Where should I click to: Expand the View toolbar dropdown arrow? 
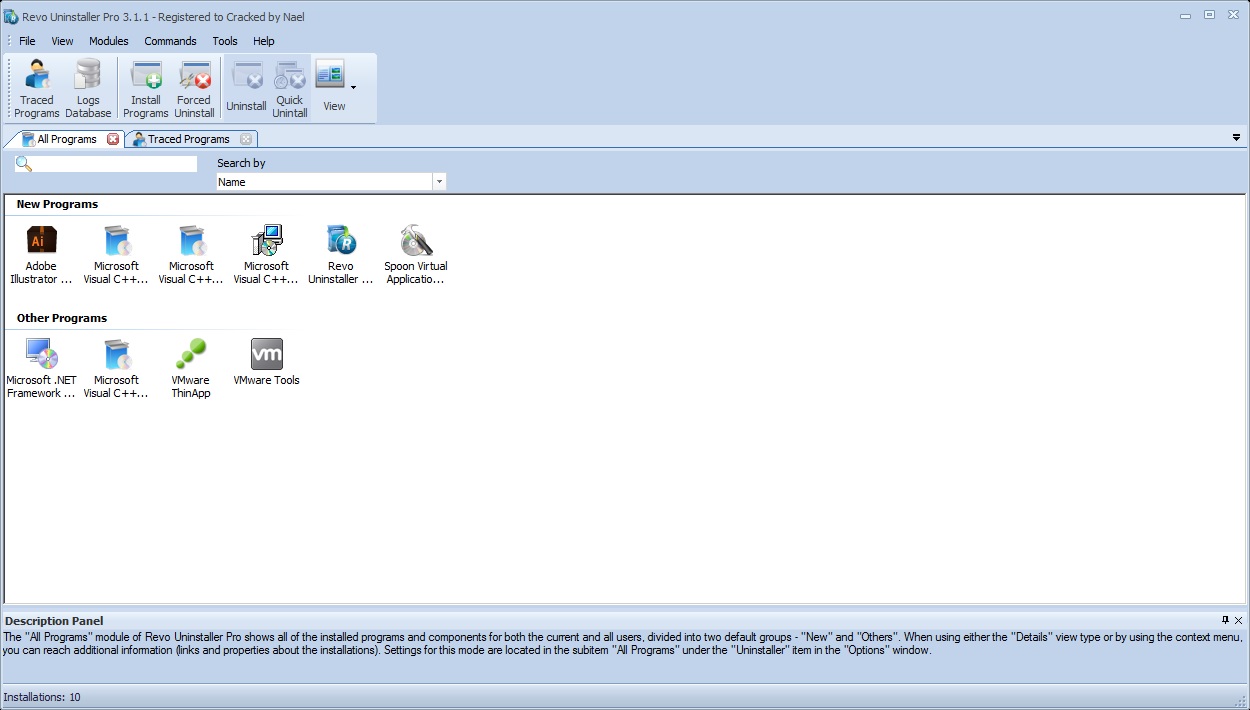[x=353, y=89]
